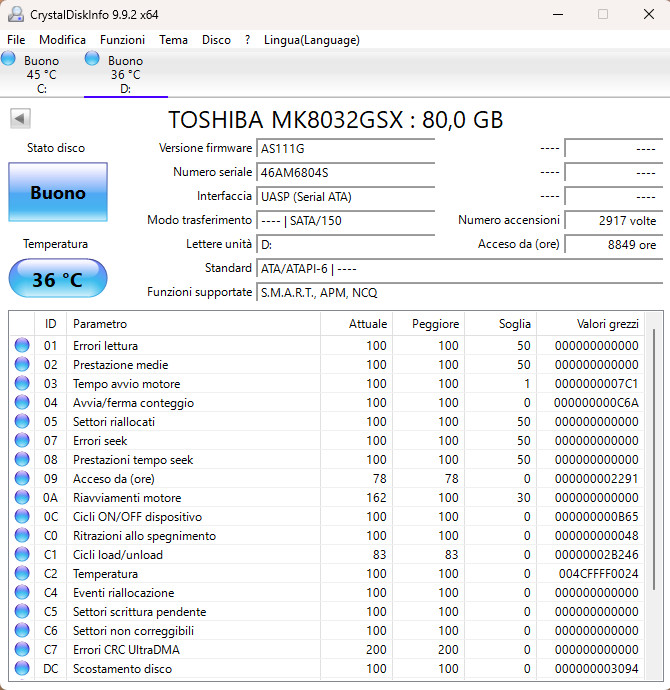Click status icon for DC Scostamento disco

[x=22, y=668]
